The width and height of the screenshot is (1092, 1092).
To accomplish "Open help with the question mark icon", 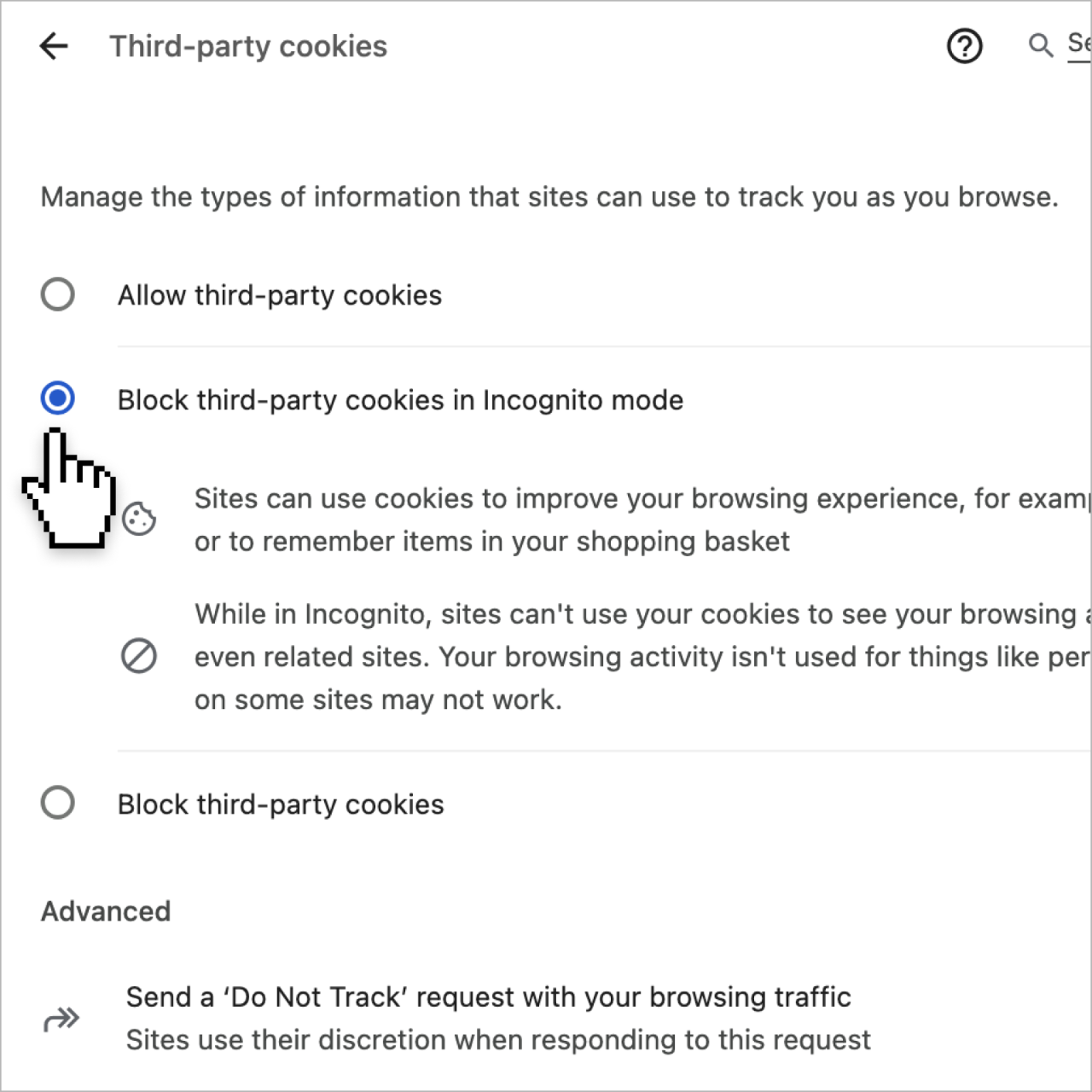I will 965,46.
